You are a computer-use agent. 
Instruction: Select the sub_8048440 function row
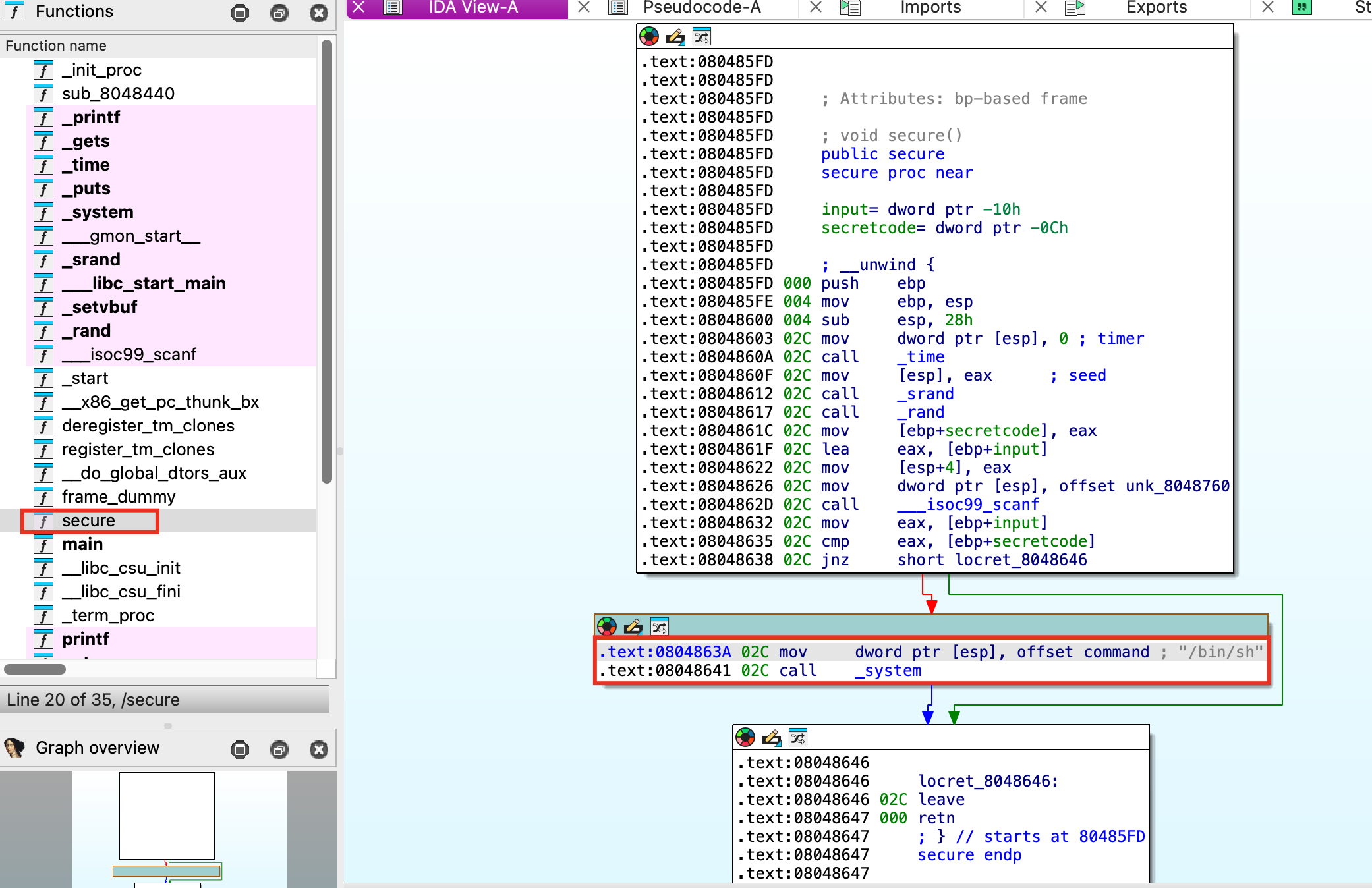click(158, 94)
